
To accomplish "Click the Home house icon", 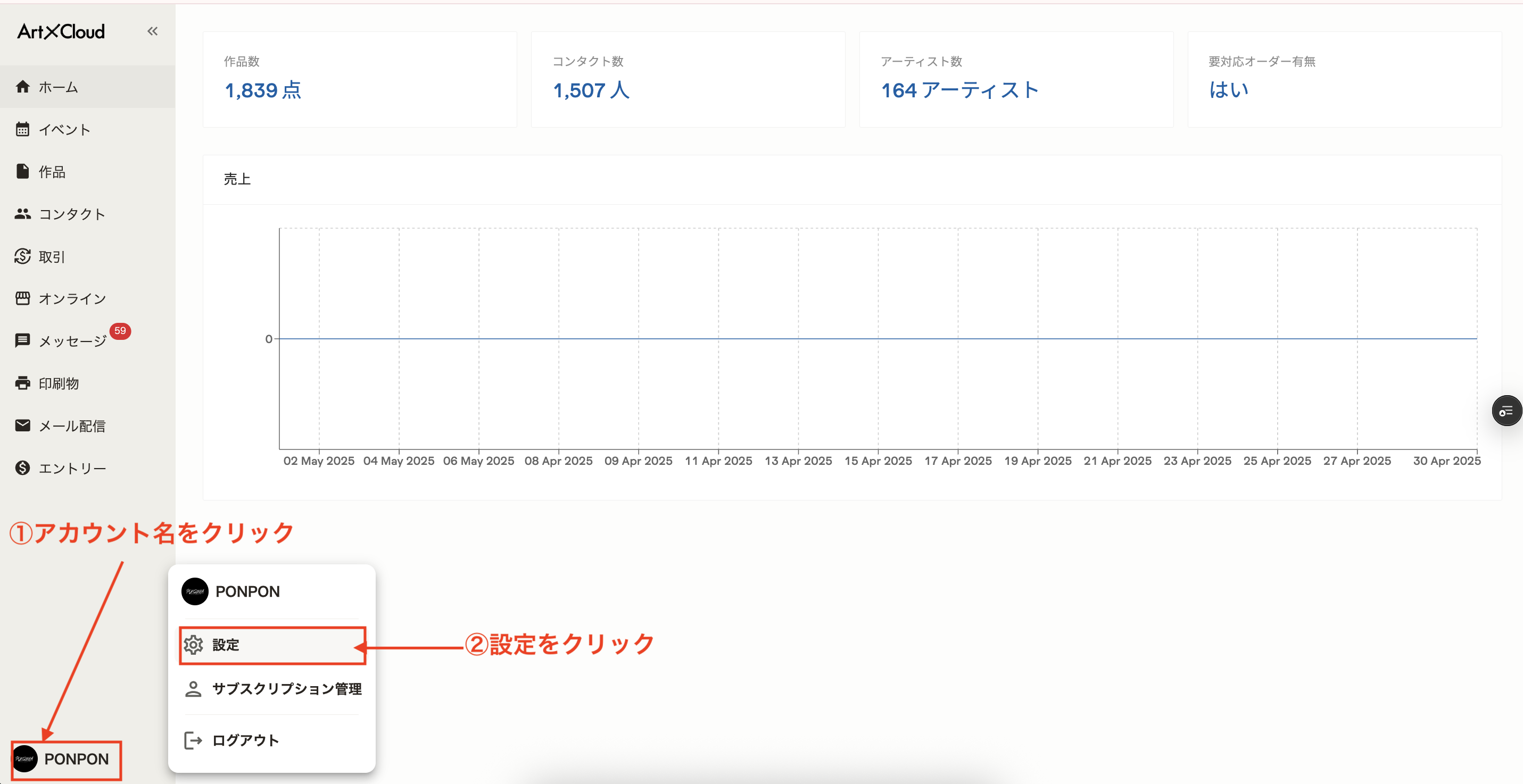I will tap(22, 87).
